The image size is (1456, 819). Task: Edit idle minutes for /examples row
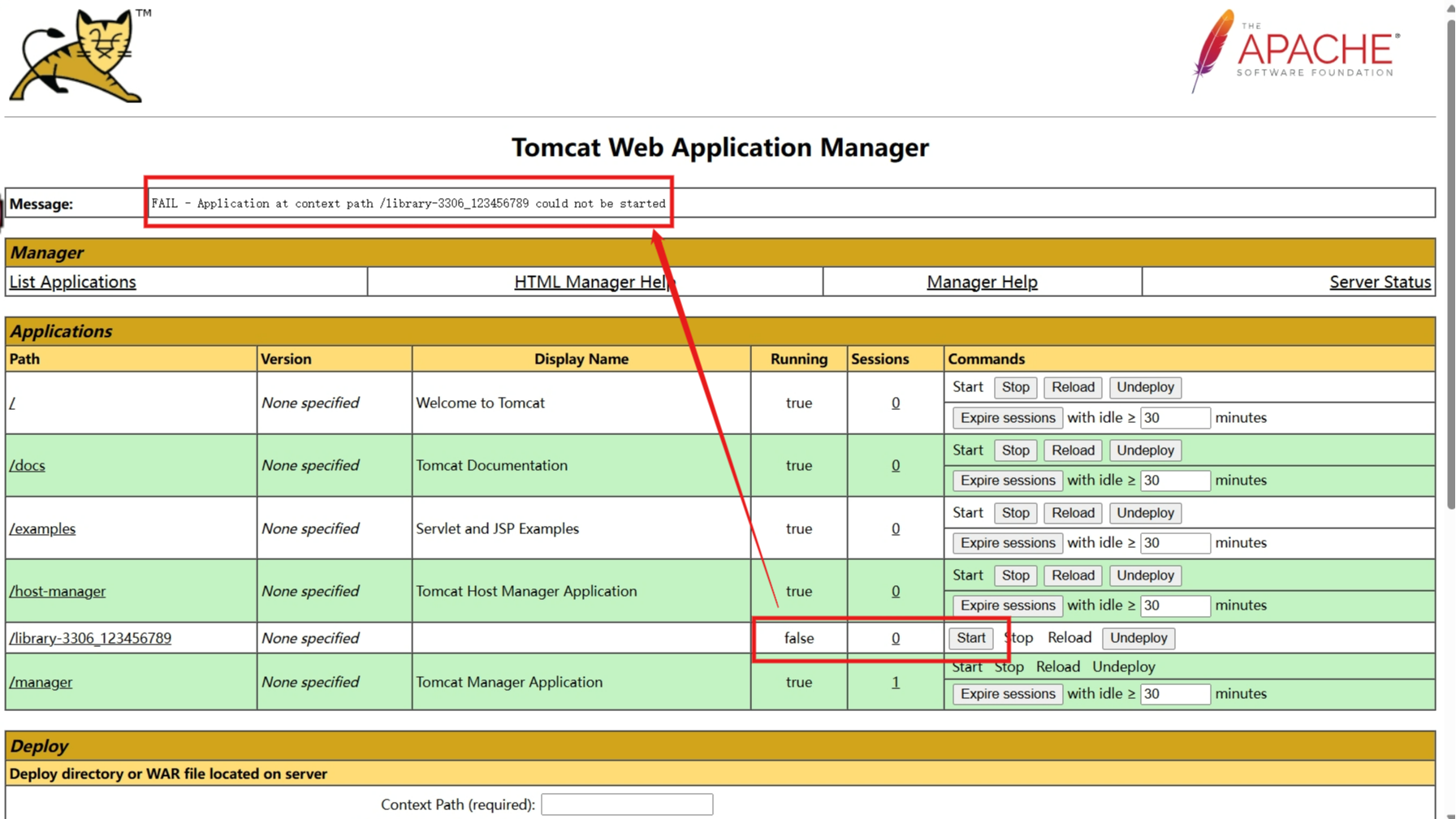click(1175, 543)
